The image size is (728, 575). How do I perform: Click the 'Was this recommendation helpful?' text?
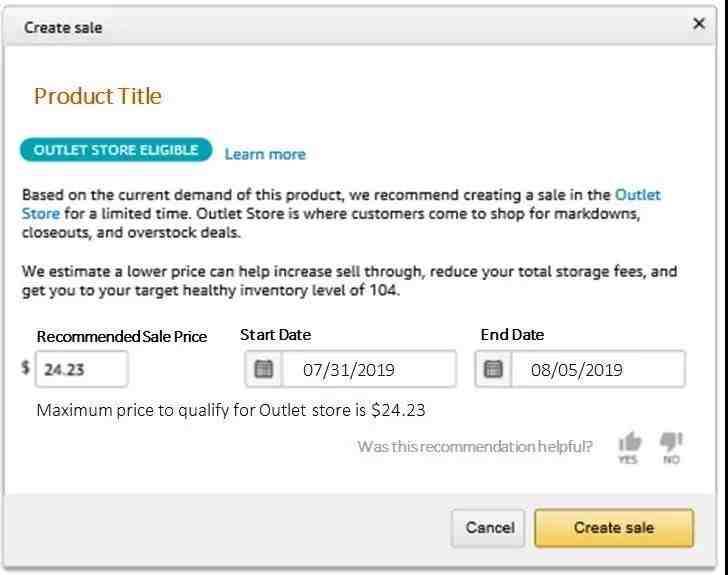475,446
